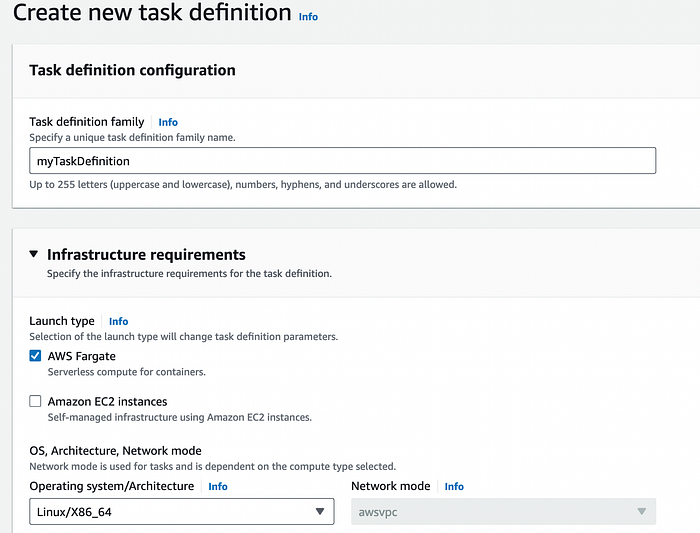Enable Amazon EC2 instances checkbox
This screenshot has width=700, height=533.
click(36, 401)
